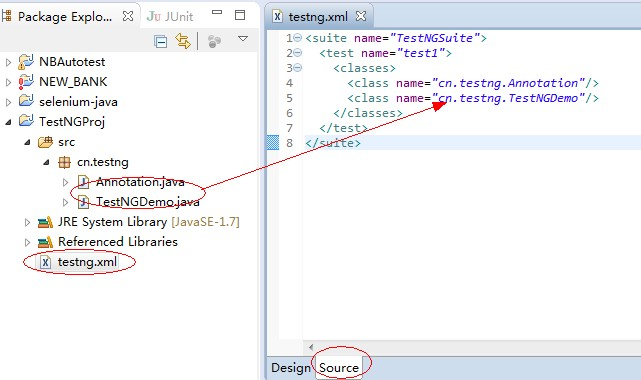Click "TestNGSuite" attribute value in editor

point(435,38)
